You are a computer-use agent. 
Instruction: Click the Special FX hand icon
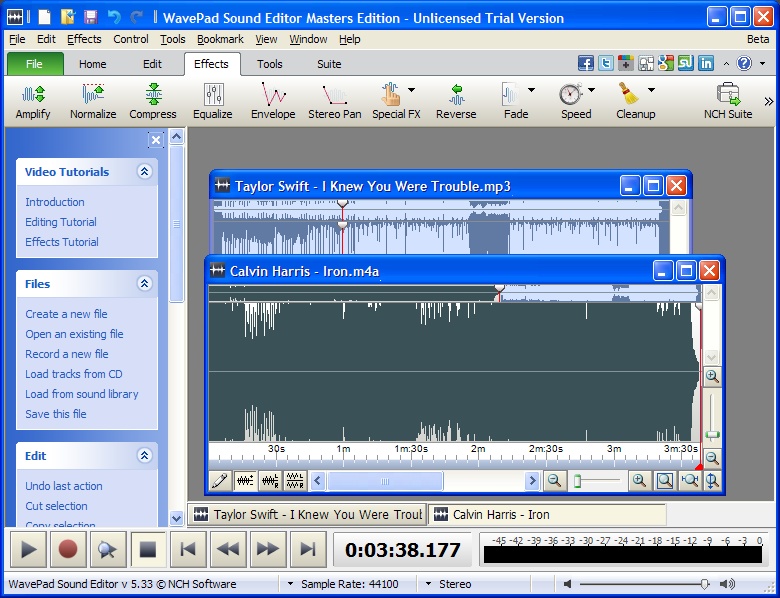coord(391,94)
